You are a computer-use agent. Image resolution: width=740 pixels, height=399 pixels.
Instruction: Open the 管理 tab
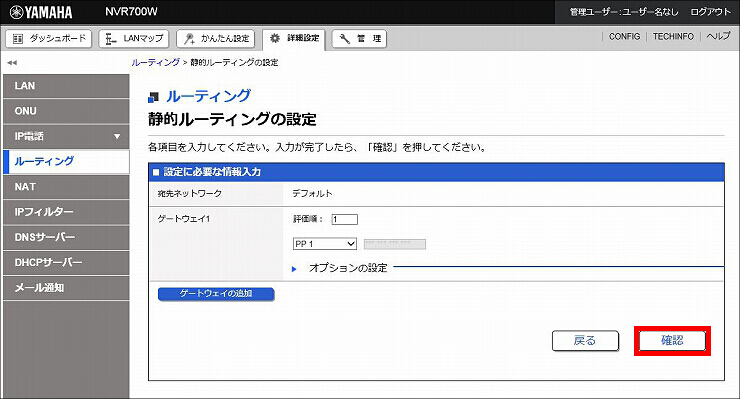pyautogui.click(x=359, y=39)
